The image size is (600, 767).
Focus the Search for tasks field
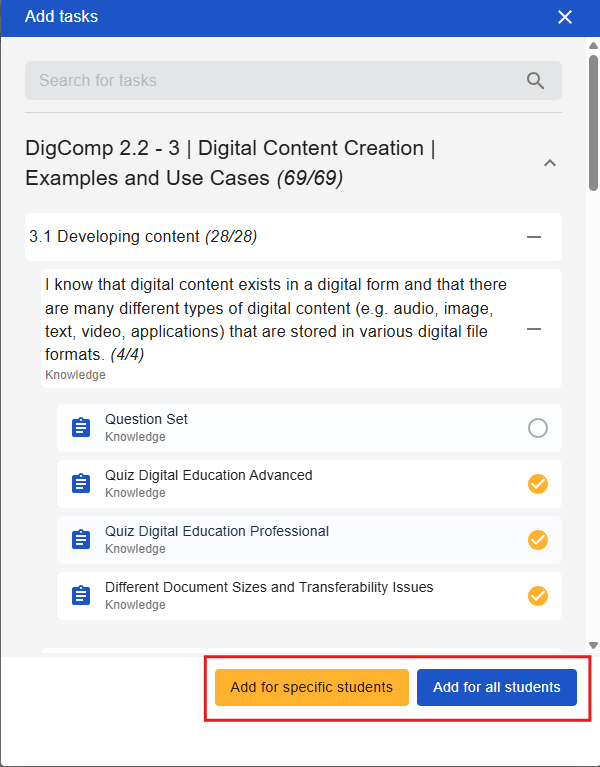pos(270,81)
